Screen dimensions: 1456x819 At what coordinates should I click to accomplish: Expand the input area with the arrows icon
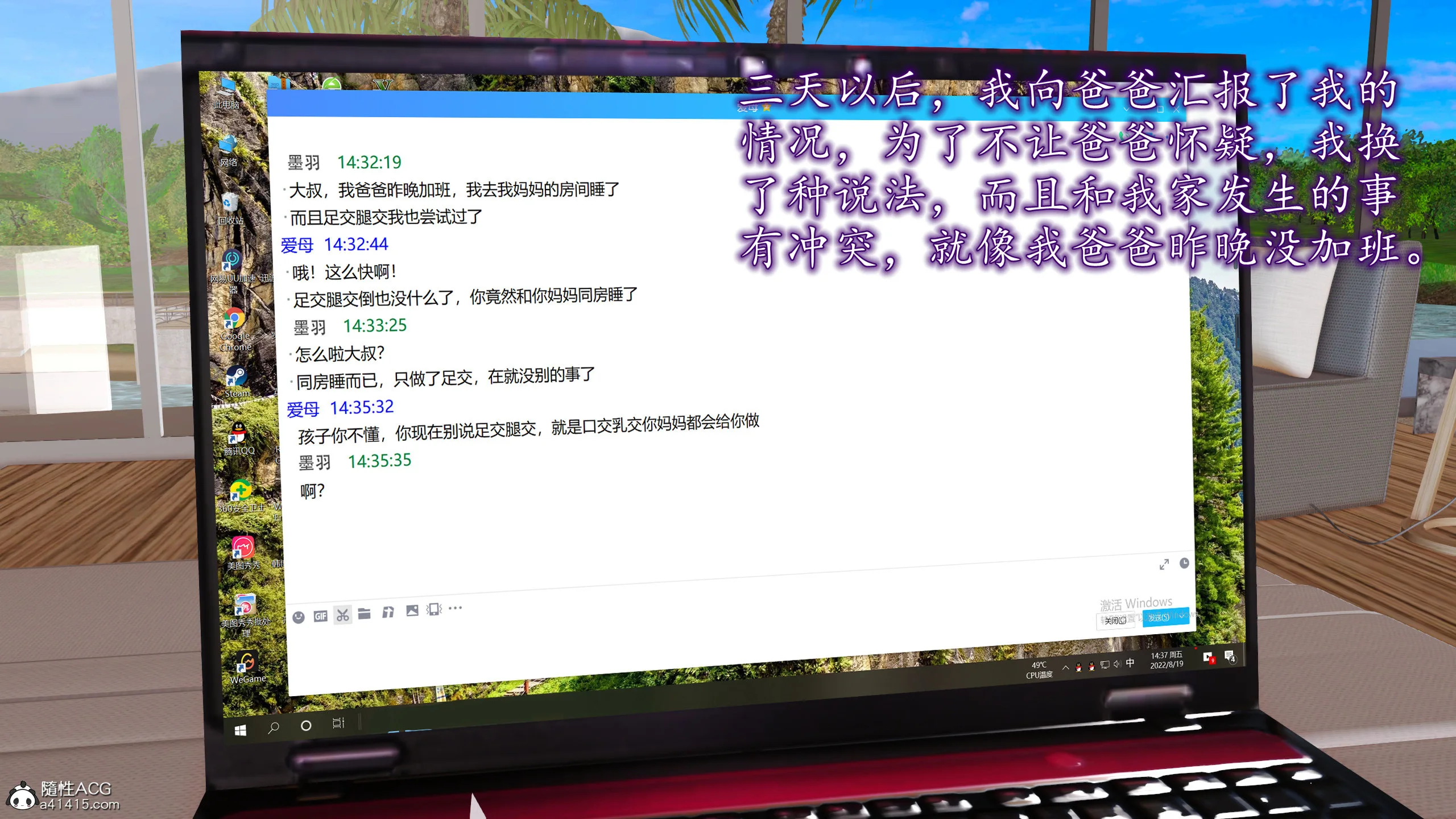coord(1164,564)
